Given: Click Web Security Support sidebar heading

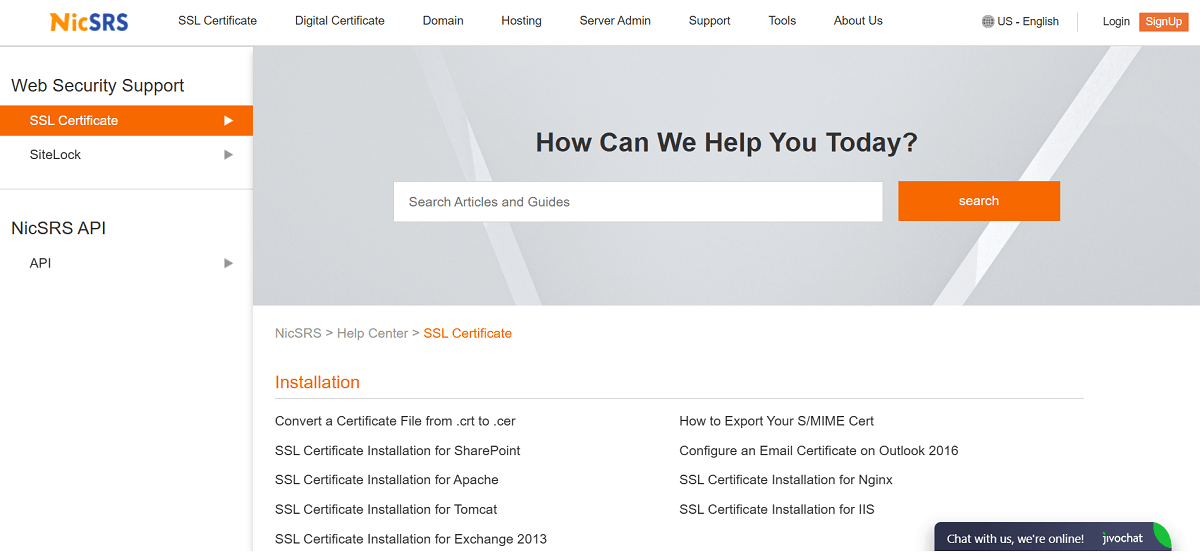Looking at the screenshot, I should coord(98,86).
